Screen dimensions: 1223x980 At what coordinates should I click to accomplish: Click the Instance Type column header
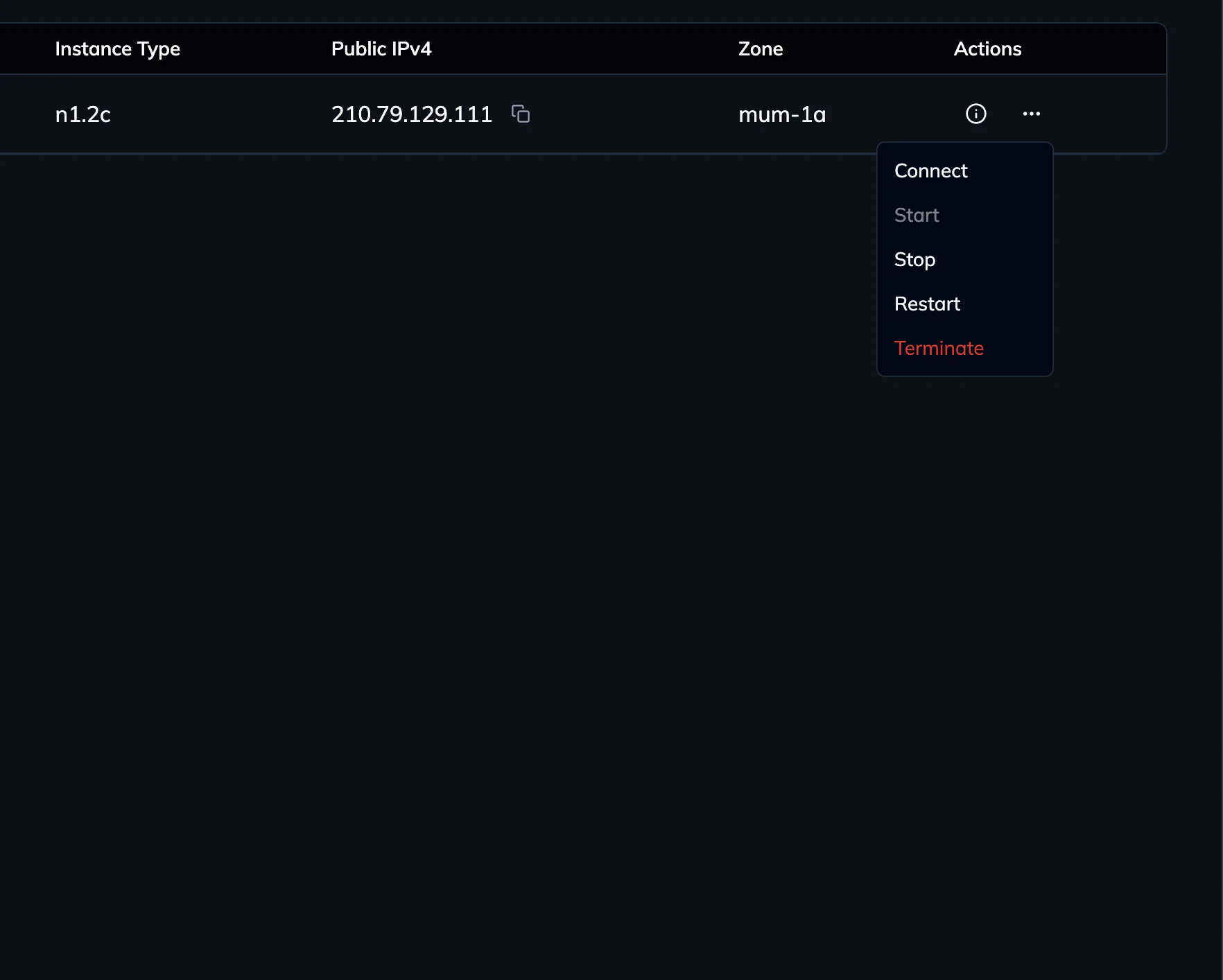point(117,49)
